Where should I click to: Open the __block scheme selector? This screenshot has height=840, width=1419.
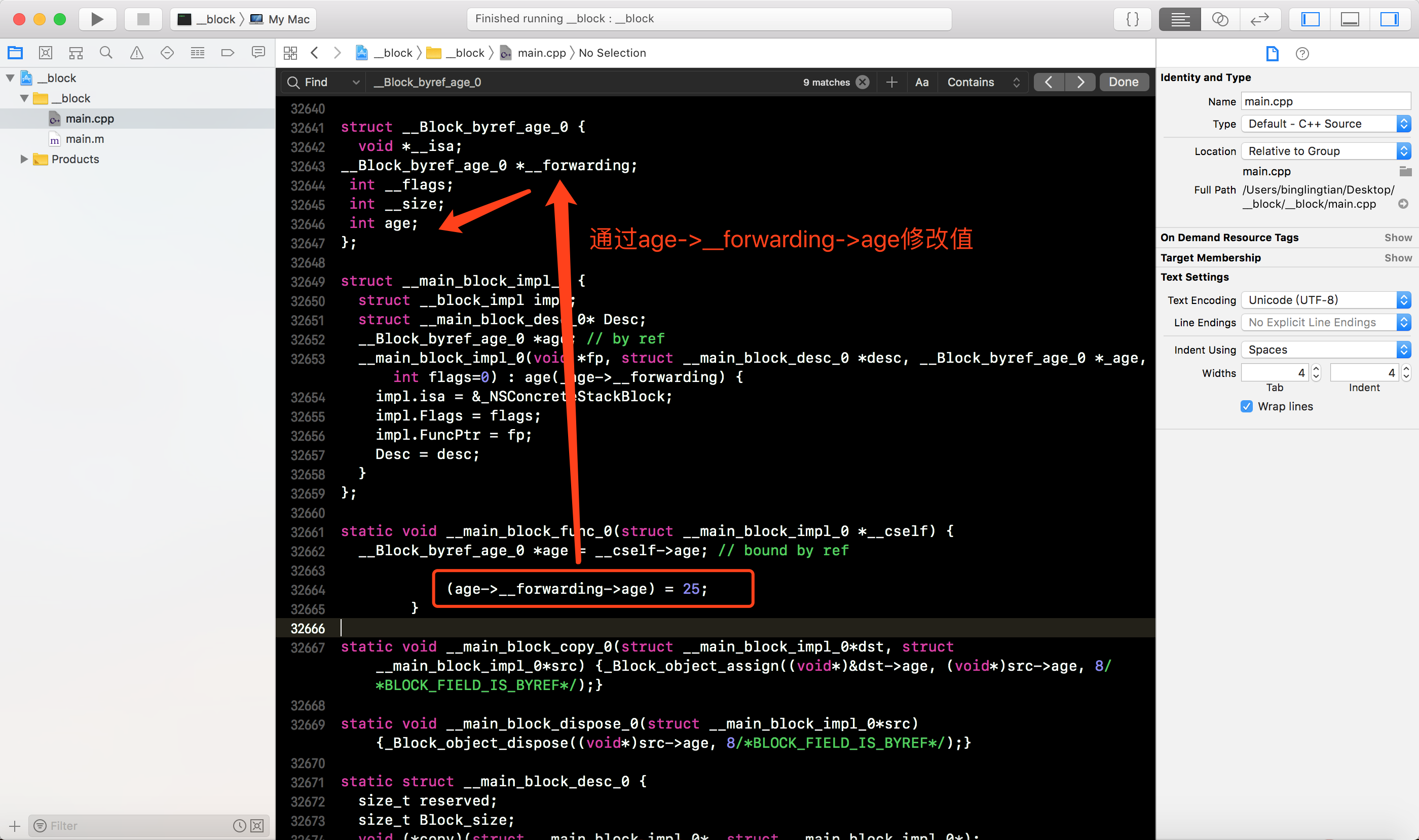tap(207, 19)
